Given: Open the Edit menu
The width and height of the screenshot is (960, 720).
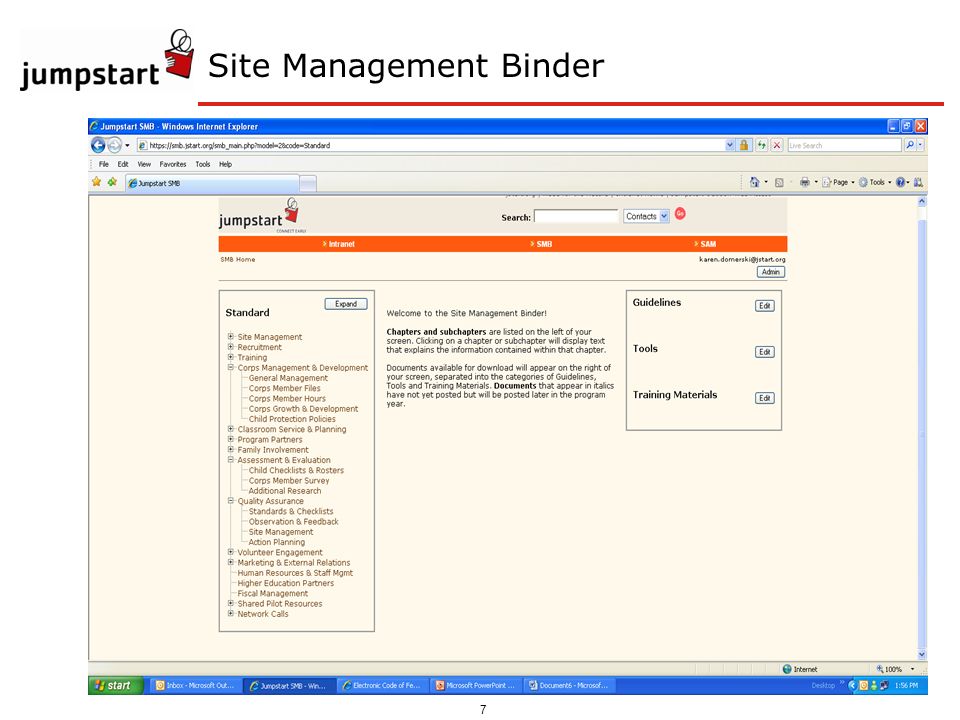Looking at the screenshot, I should (123, 164).
